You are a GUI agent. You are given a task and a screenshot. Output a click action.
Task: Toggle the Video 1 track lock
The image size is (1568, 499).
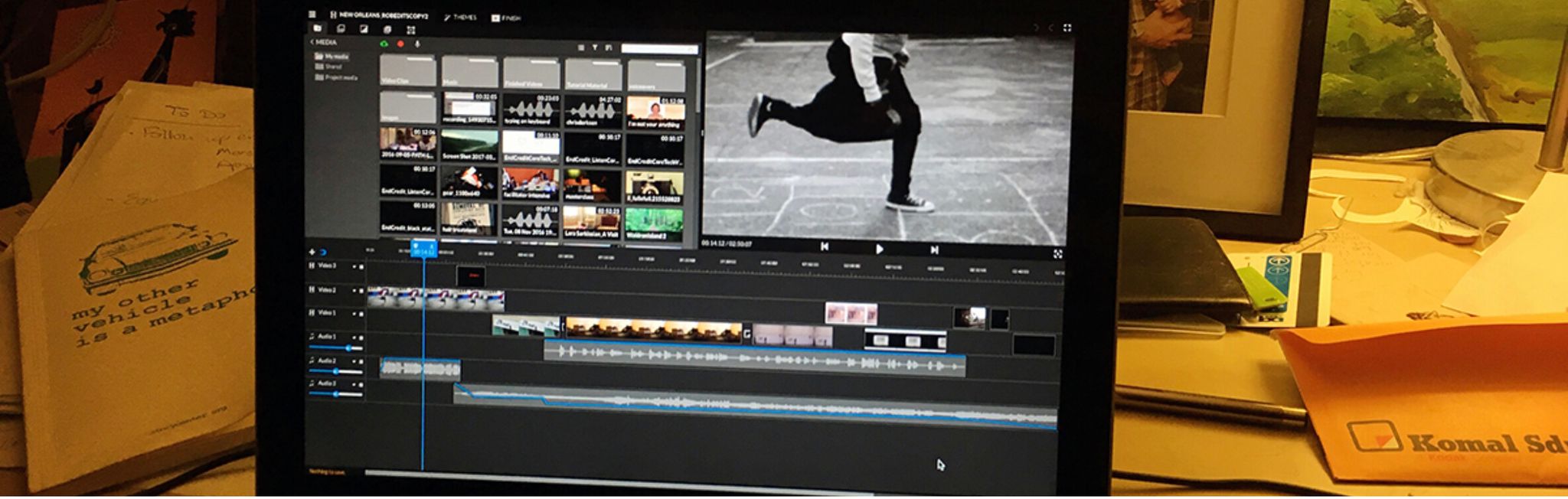tap(361, 314)
